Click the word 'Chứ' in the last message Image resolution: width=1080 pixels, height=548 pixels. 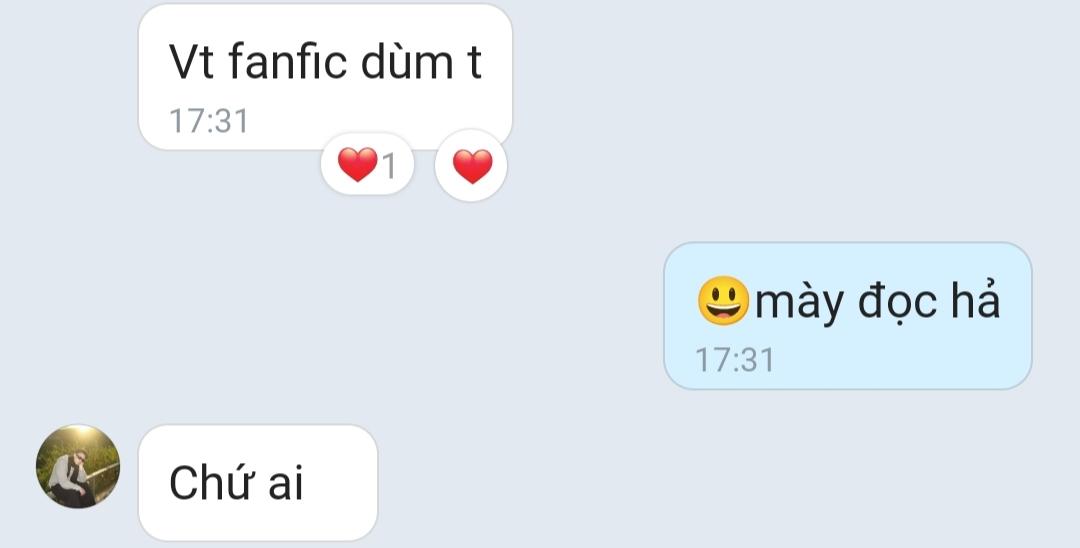[x=214, y=482]
